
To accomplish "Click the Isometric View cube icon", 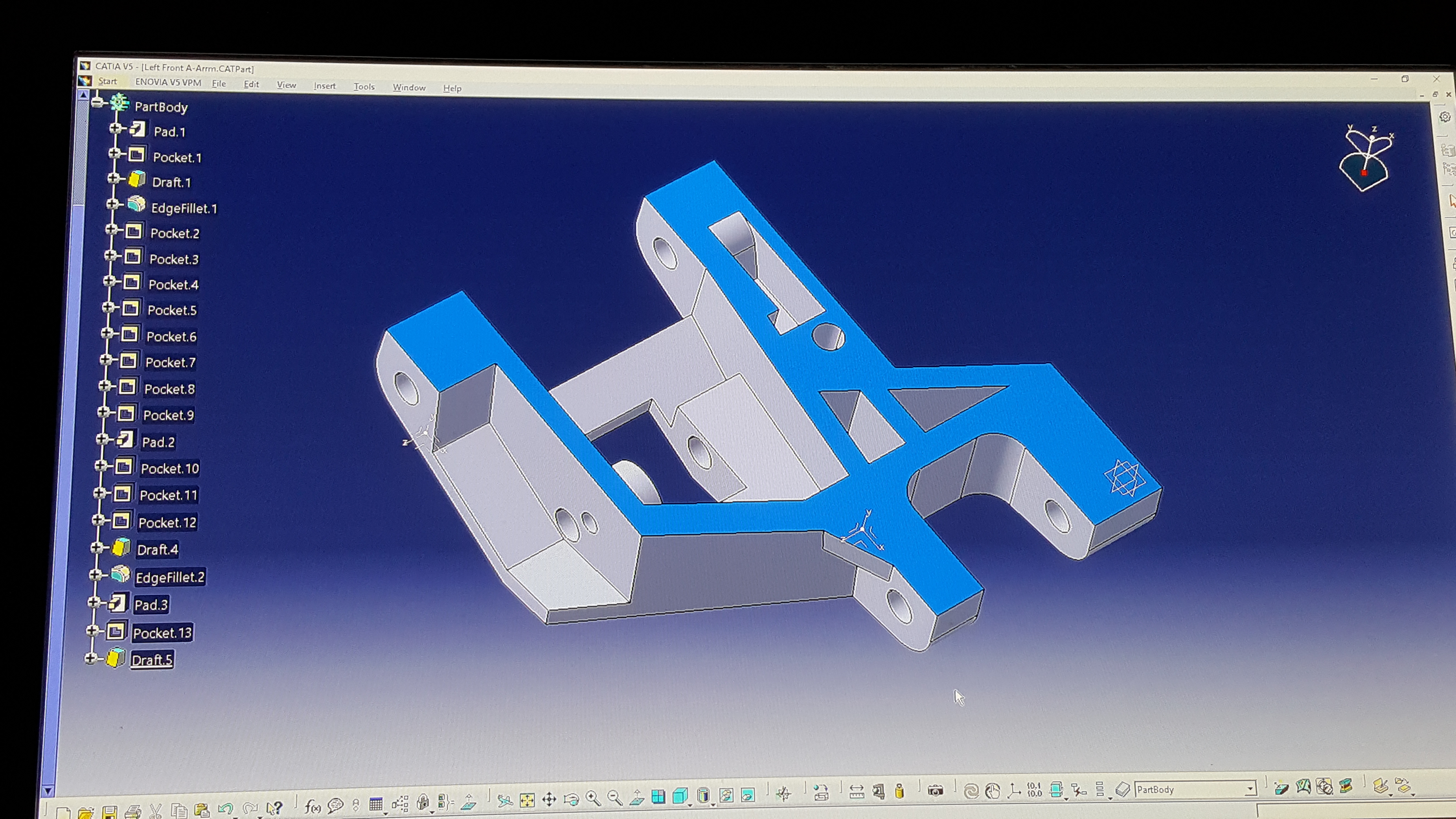I will tap(680, 796).
